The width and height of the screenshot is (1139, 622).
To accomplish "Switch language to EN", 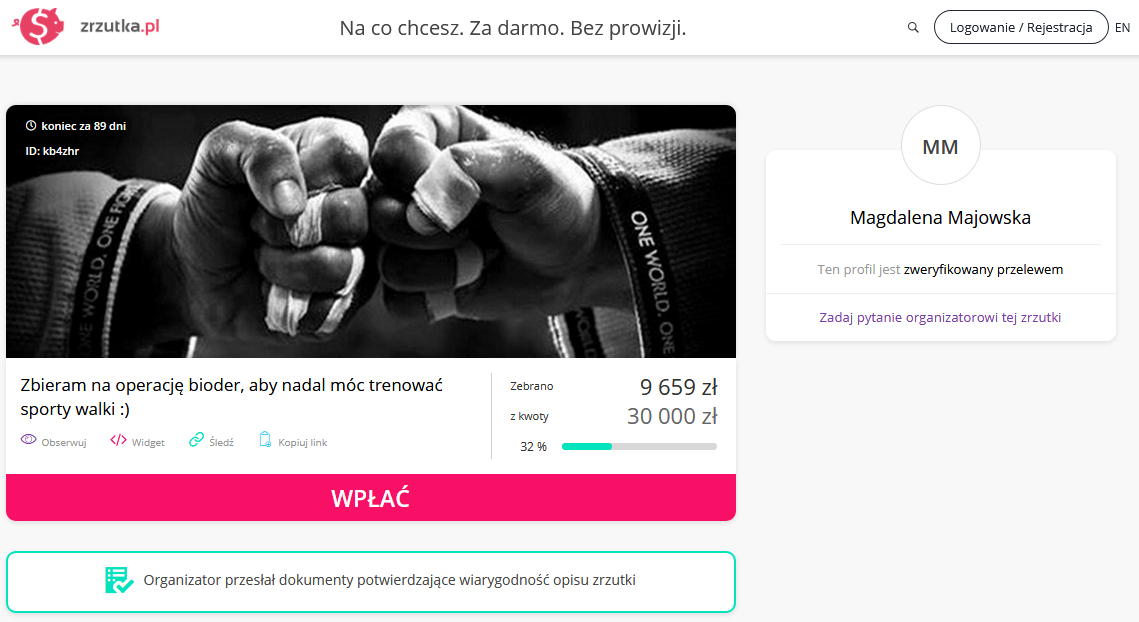I will tap(1122, 28).
